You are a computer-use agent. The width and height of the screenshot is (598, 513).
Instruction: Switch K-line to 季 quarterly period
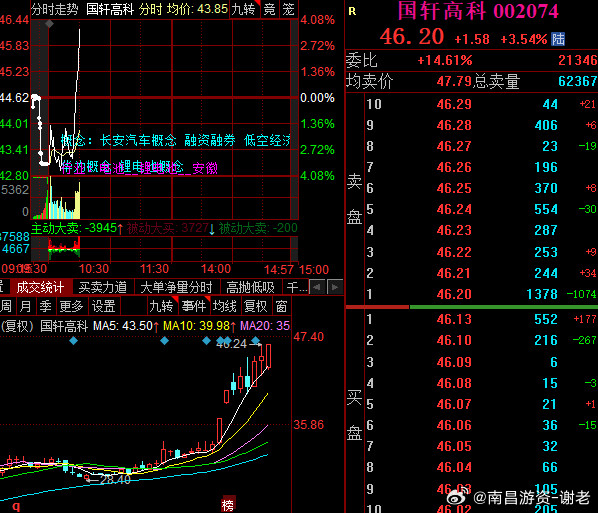45,306
